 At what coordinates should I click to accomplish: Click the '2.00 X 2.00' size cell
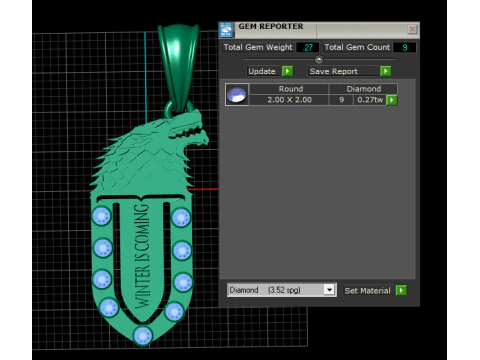click(289, 100)
